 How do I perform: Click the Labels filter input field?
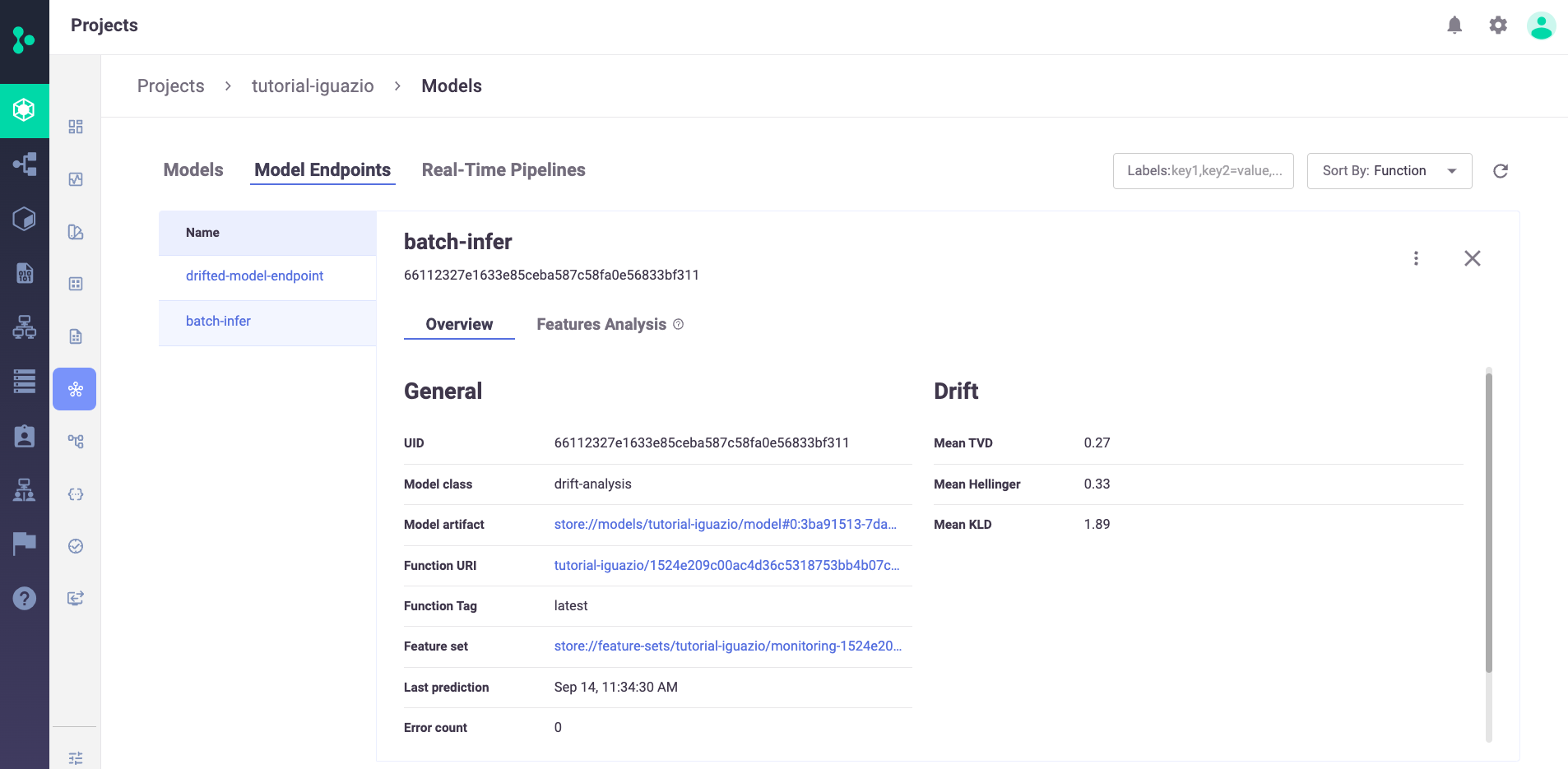tap(1204, 171)
